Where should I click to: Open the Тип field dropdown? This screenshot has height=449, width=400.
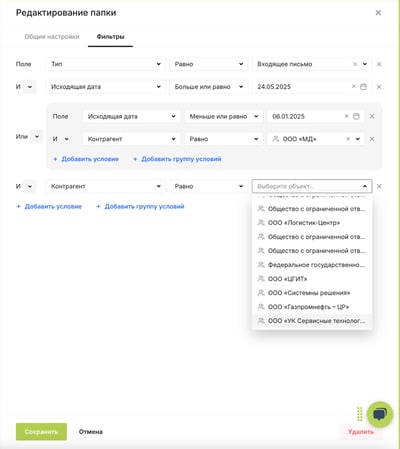click(x=106, y=64)
